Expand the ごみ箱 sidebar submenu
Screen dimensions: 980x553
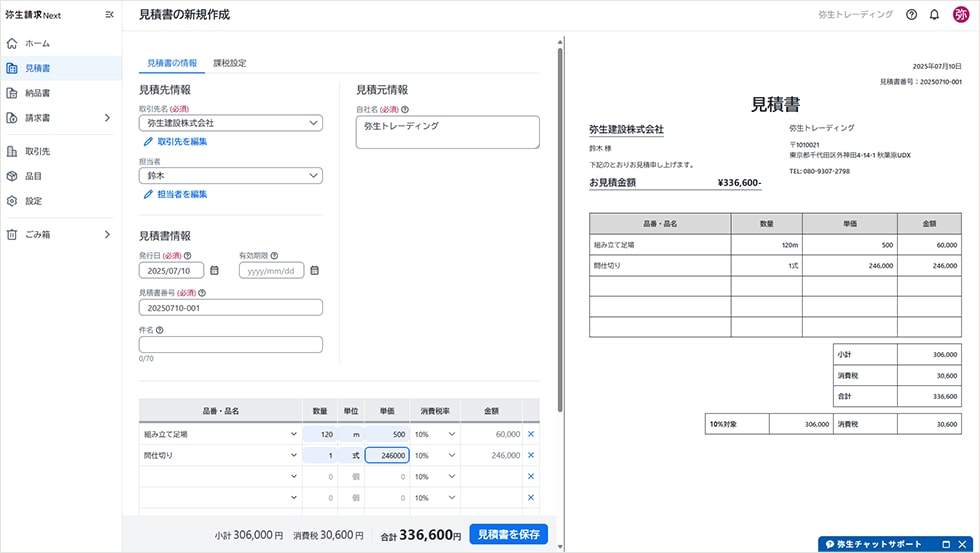(x=107, y=235)
